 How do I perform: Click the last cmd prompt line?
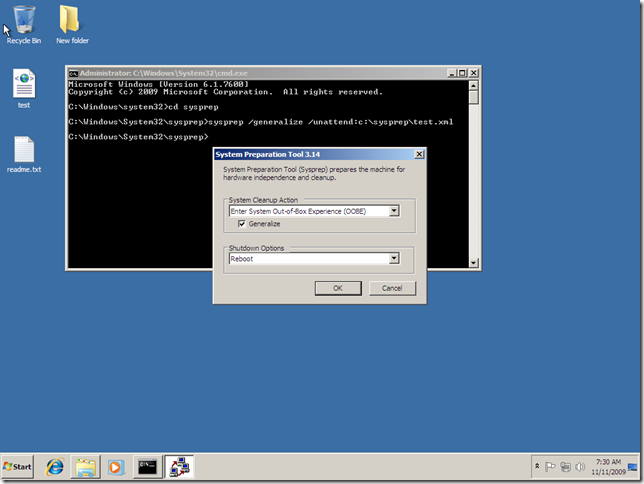[138, 137]
